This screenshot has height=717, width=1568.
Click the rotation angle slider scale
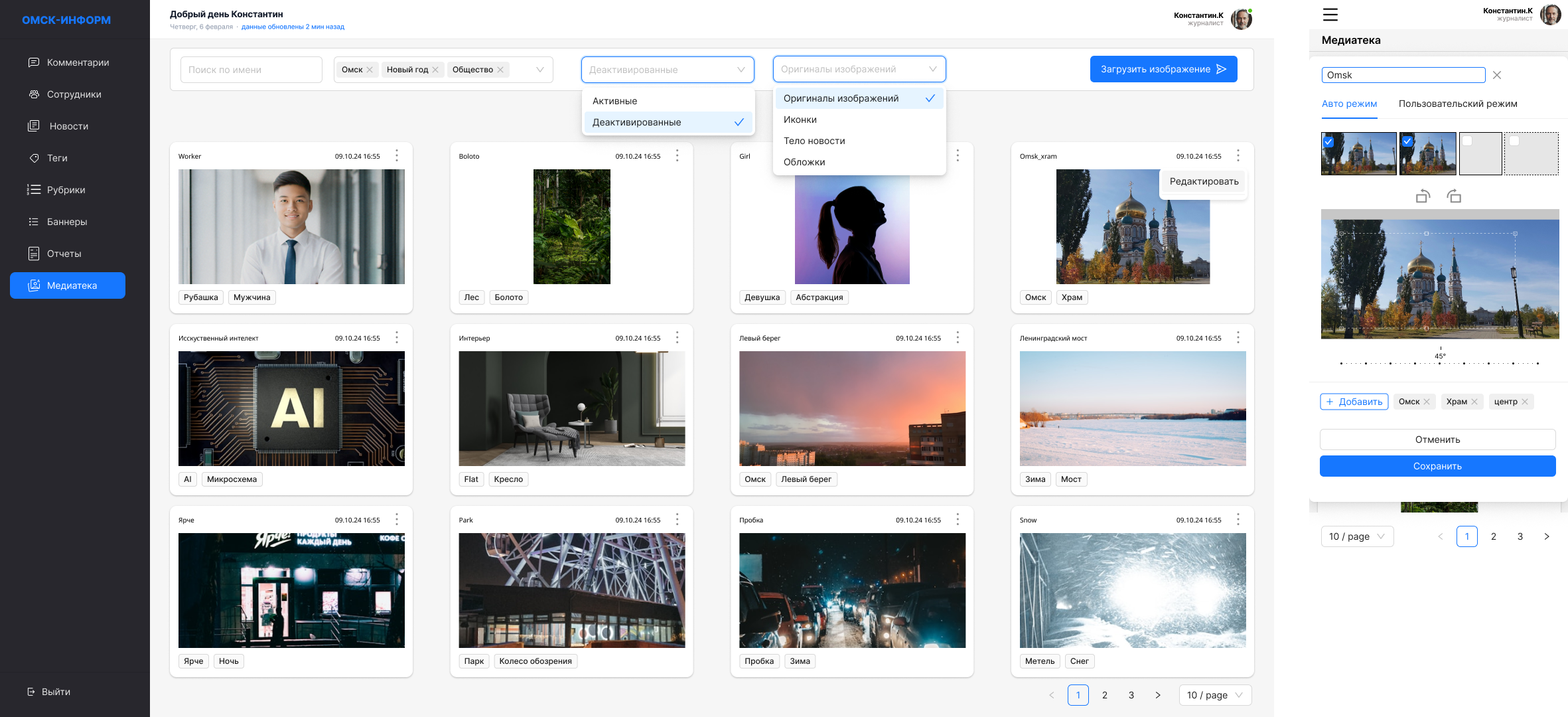pyautogui.click(x=1439, y=363)
